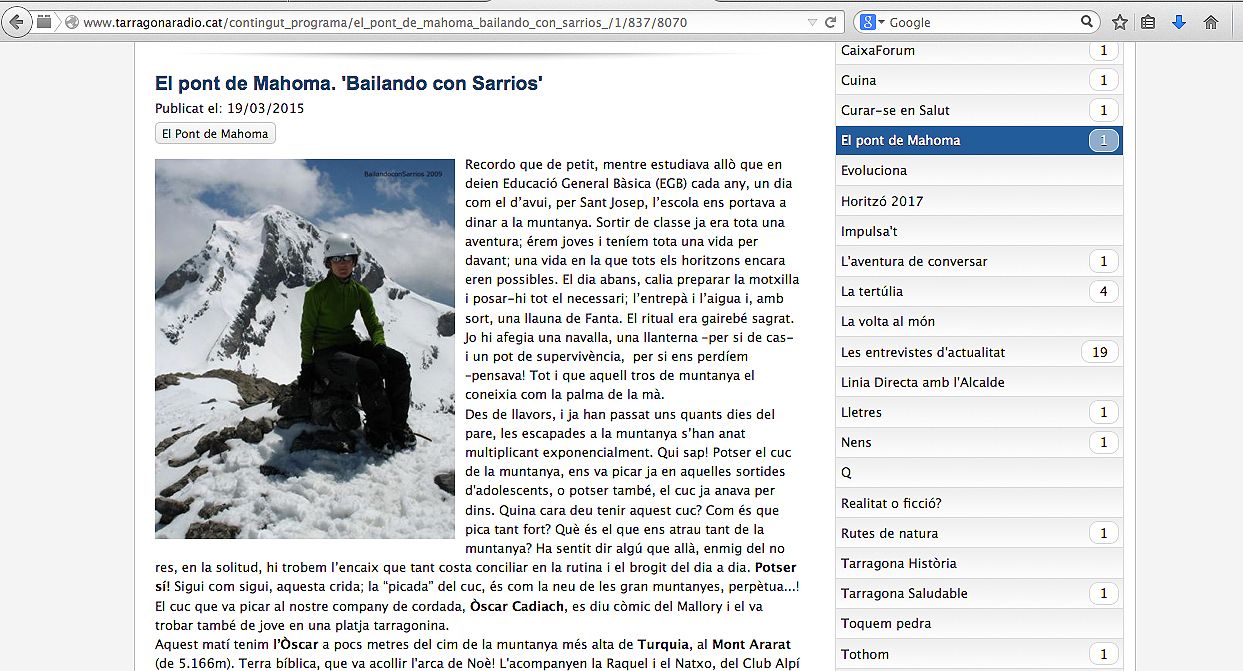Select La volta al món category
The image size is (1243, 671).
[979, 321]
